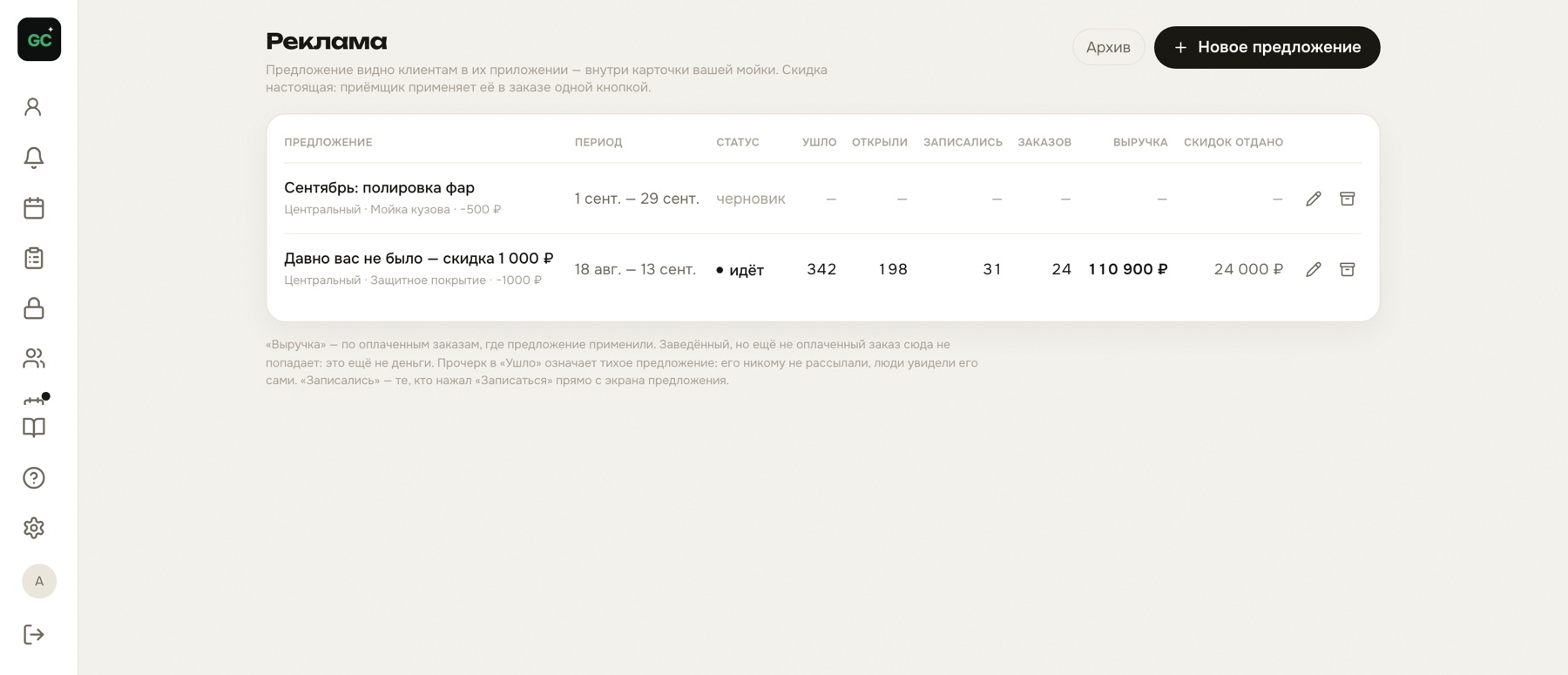Edit the «Давно вас не было» offer with pencil icon
The width and height of the screenshot is (1568, 675).
pyautogui.click(x=1314, y=269)
